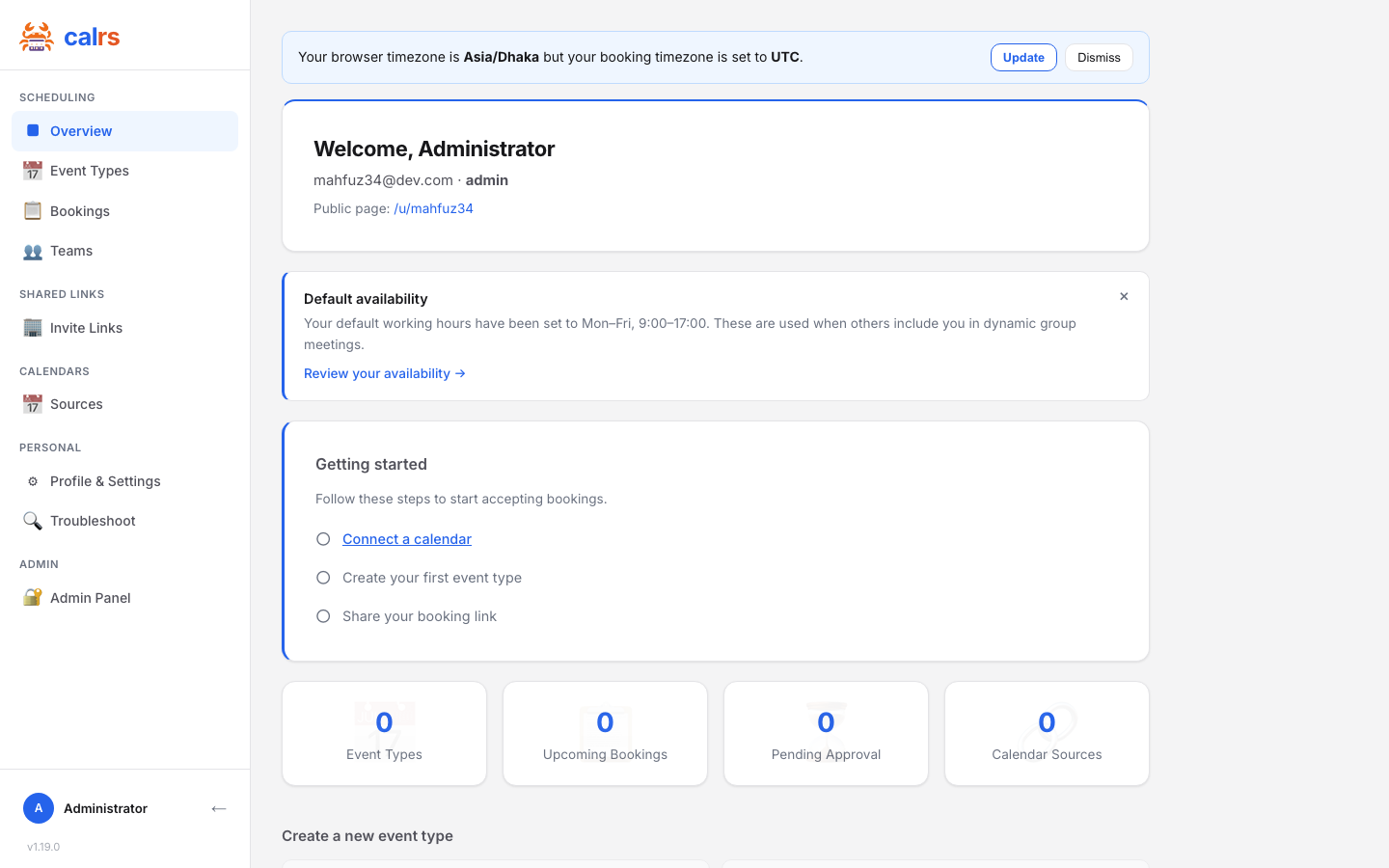Go to Event Types in sidebar
Viewport: 1389px width, 868px height.
coord(124,171)
